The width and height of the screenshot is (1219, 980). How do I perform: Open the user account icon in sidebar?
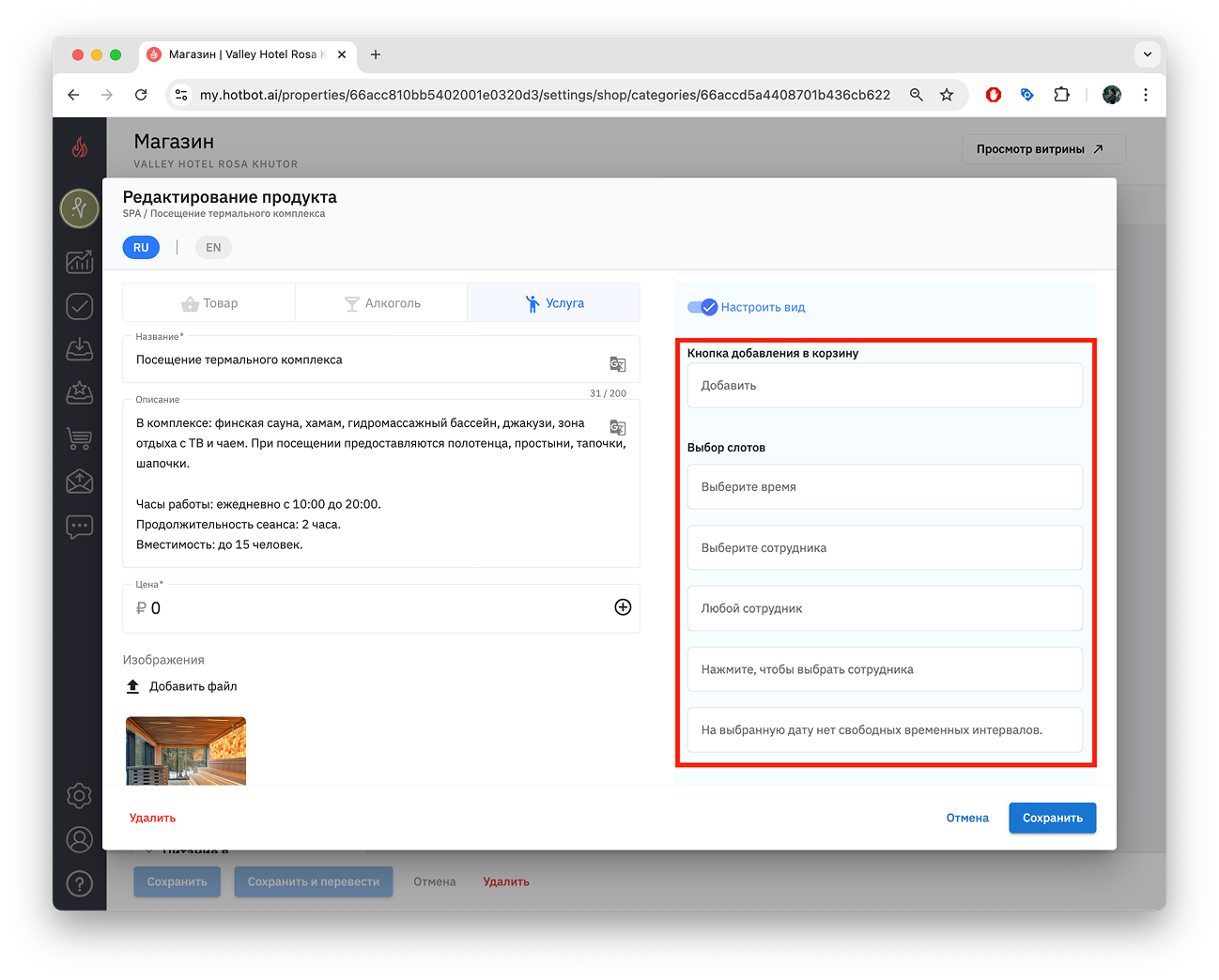80,839
